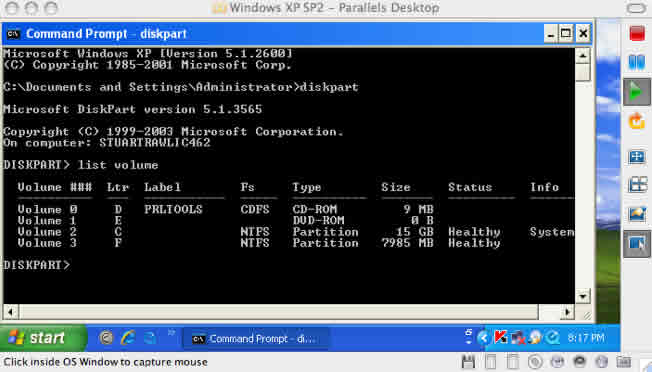
Task: Click the System info entry
Action: pyautogui.click(x=552, y=232)
